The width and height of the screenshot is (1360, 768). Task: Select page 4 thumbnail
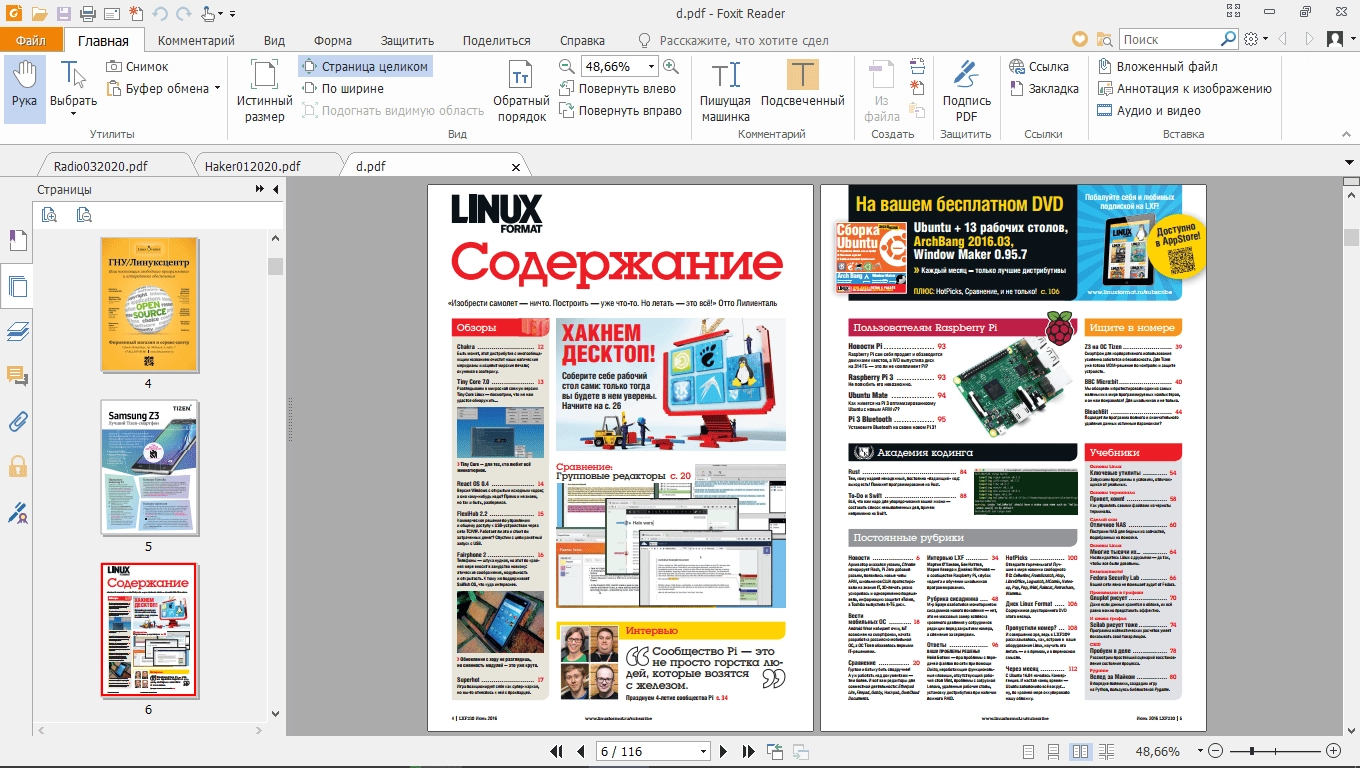pyautogui.click(x=148, y=305)
